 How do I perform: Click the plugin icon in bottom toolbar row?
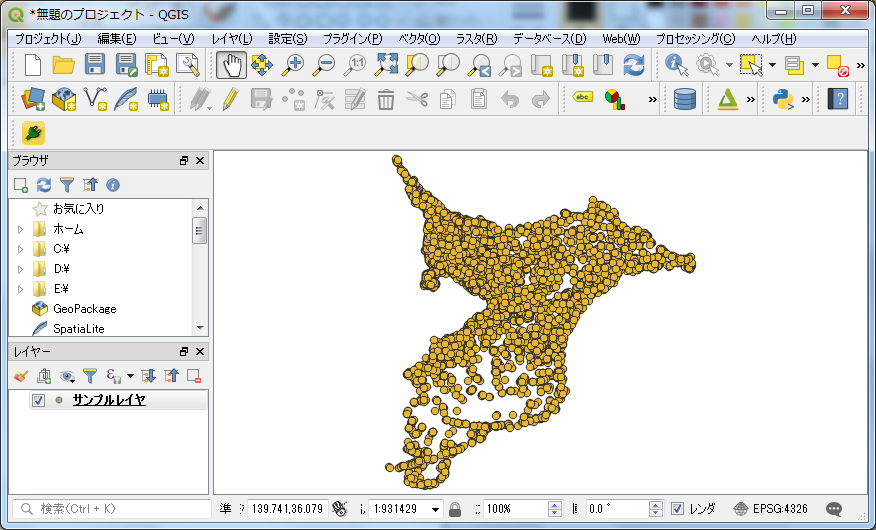point(33,133)
